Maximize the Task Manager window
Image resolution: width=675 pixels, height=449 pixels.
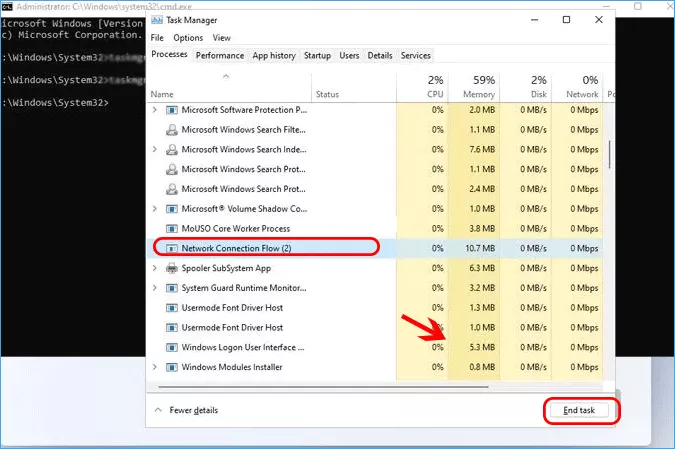click(567, 20)
